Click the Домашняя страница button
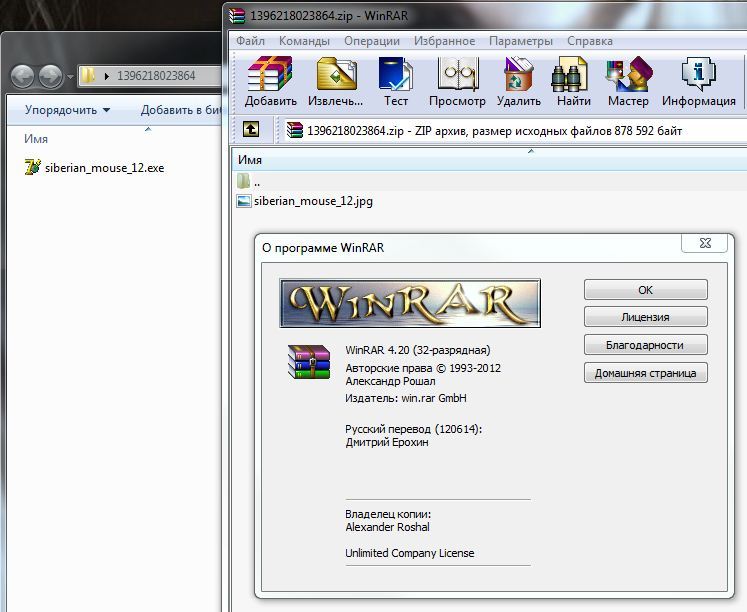This screenshot has width=747, height=612. (x=646, y=373)
